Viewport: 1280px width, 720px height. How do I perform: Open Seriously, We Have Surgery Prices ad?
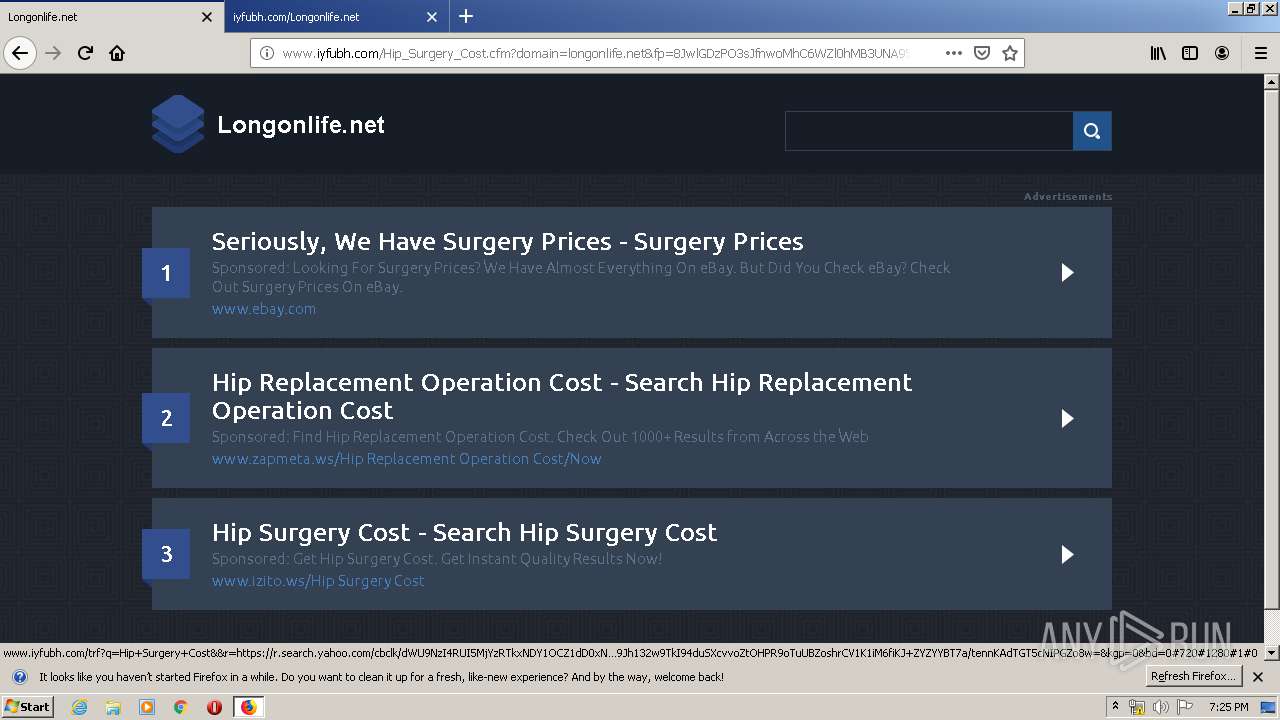(507, 242)
